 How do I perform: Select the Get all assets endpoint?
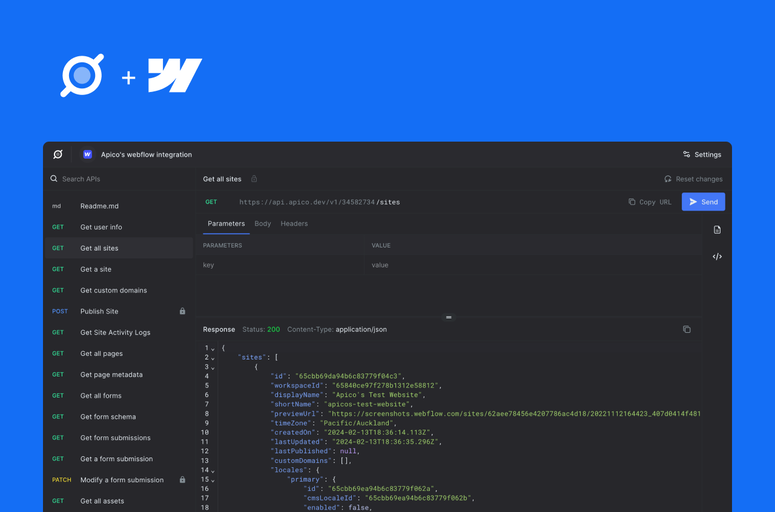[x=119, y=501]
